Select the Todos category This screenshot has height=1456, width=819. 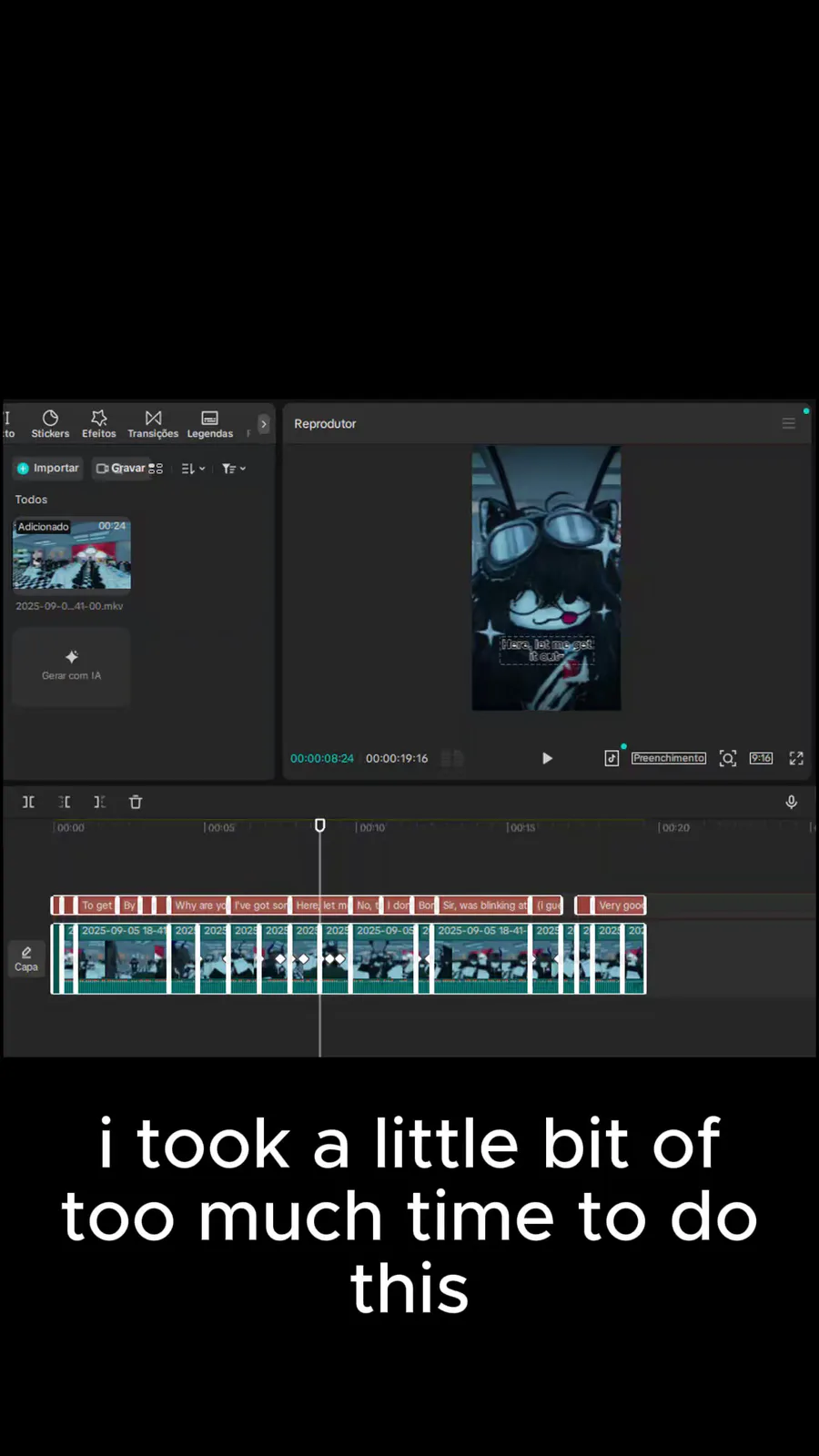coord(31,500)
